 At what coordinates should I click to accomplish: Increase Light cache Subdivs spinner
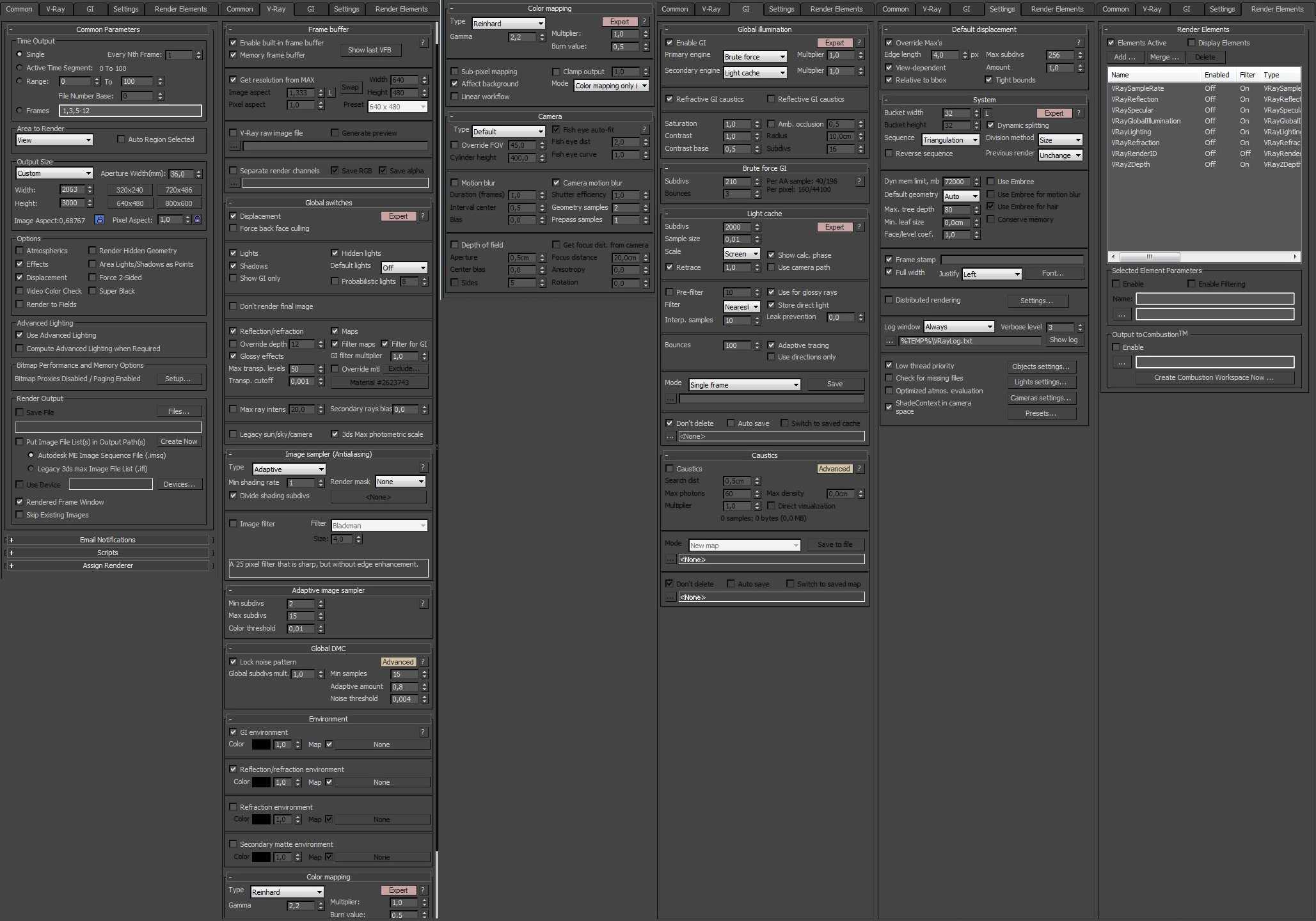pyautogui.click(x=757, y=224)
